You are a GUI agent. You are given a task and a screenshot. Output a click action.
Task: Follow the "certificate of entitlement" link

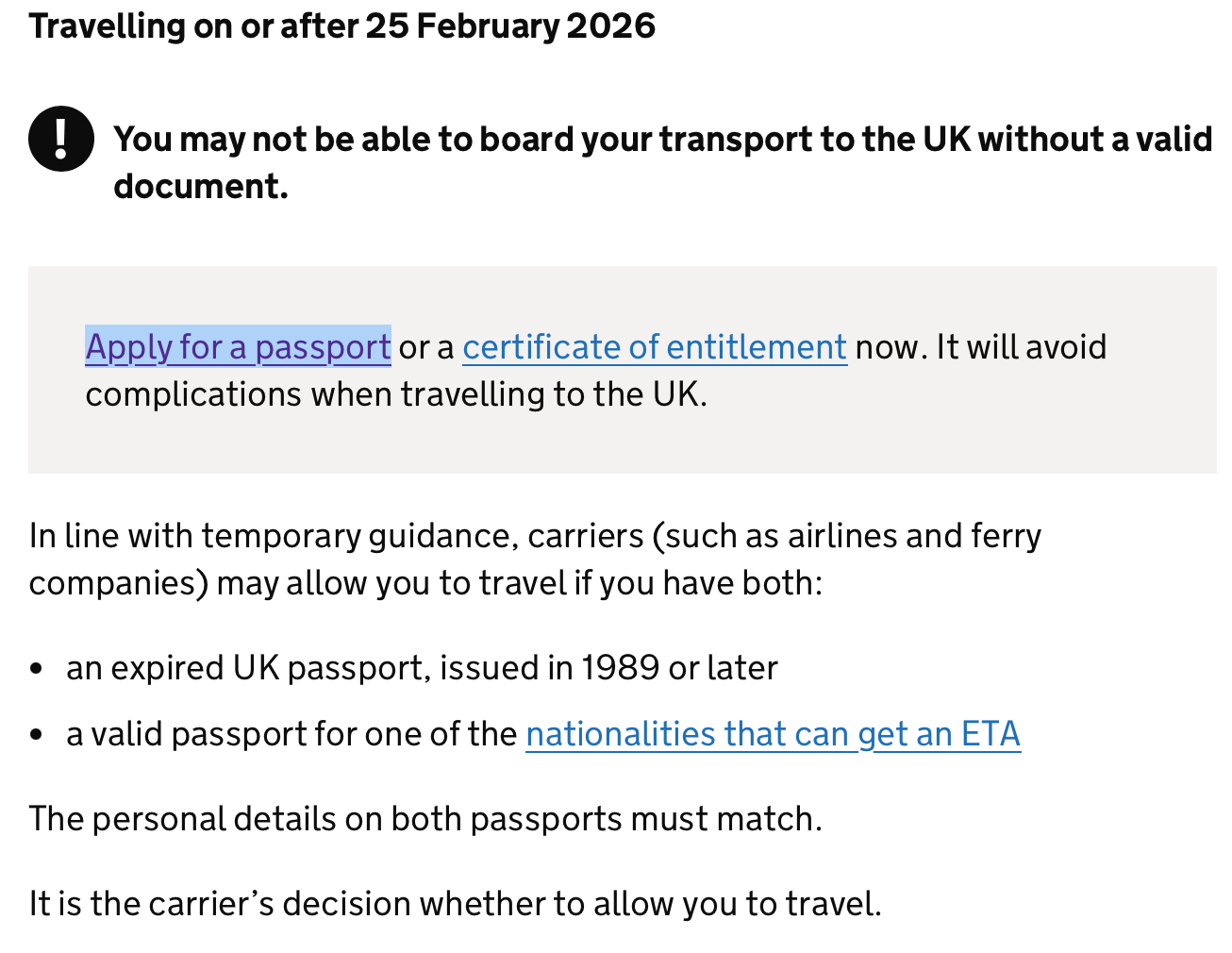click(654, 347)
